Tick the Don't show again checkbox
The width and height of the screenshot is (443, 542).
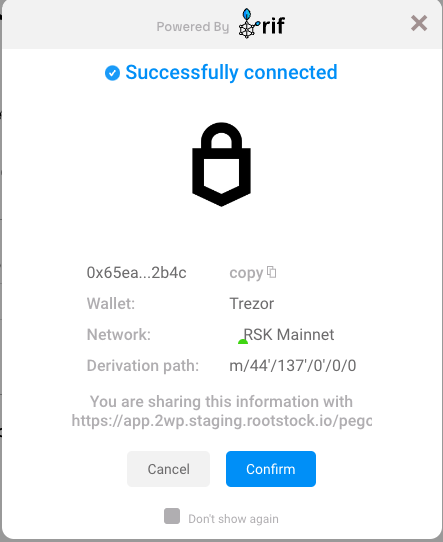coord(172,516)
